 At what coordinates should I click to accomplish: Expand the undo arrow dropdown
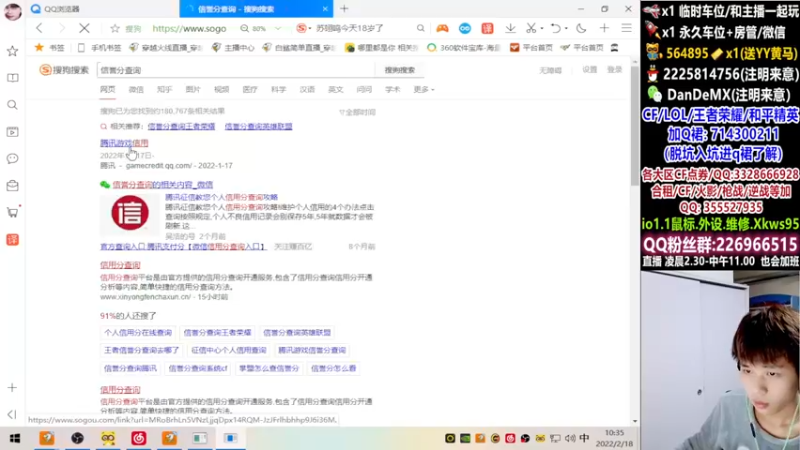pyautogui.click(x=566, y=29)
